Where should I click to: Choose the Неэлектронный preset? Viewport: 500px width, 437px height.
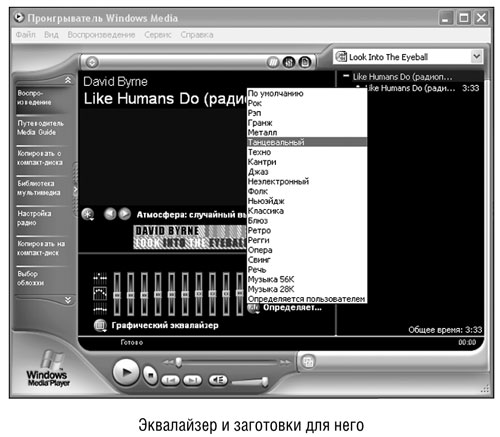307,181
